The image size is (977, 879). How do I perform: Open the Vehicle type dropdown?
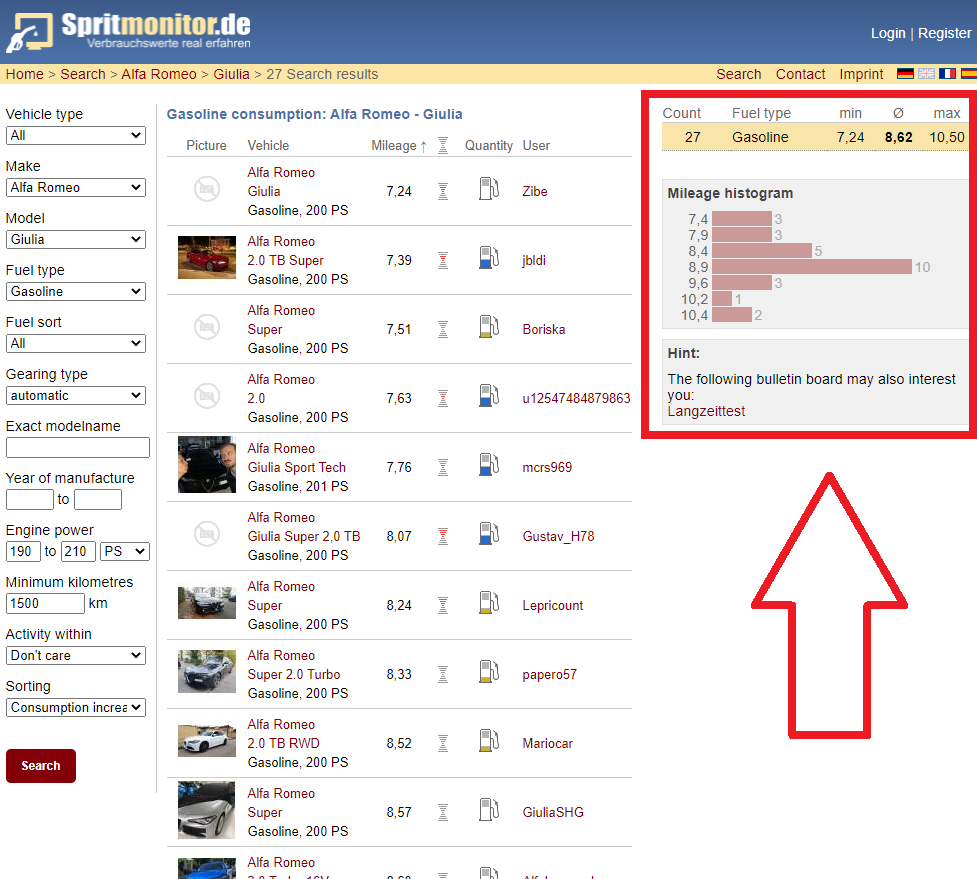pyautogui.click(x=76, y=135)
